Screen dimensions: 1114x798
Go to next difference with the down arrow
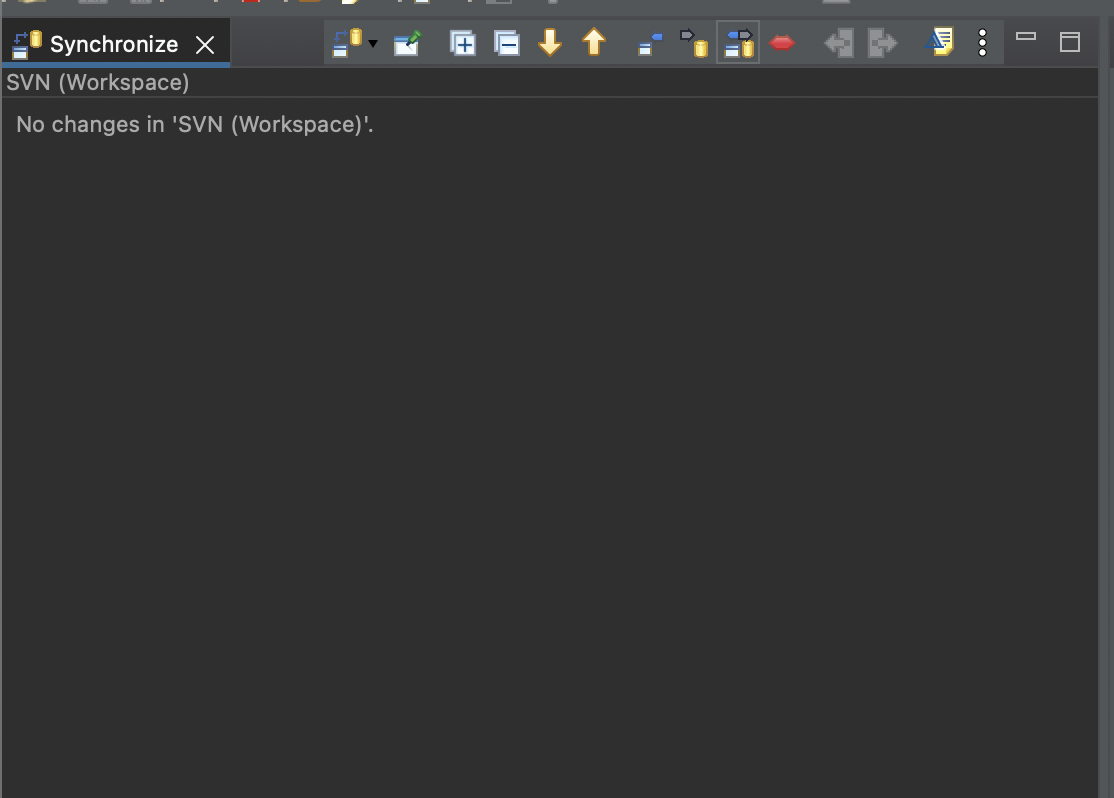pyautogui.click(x=550, y=43)
